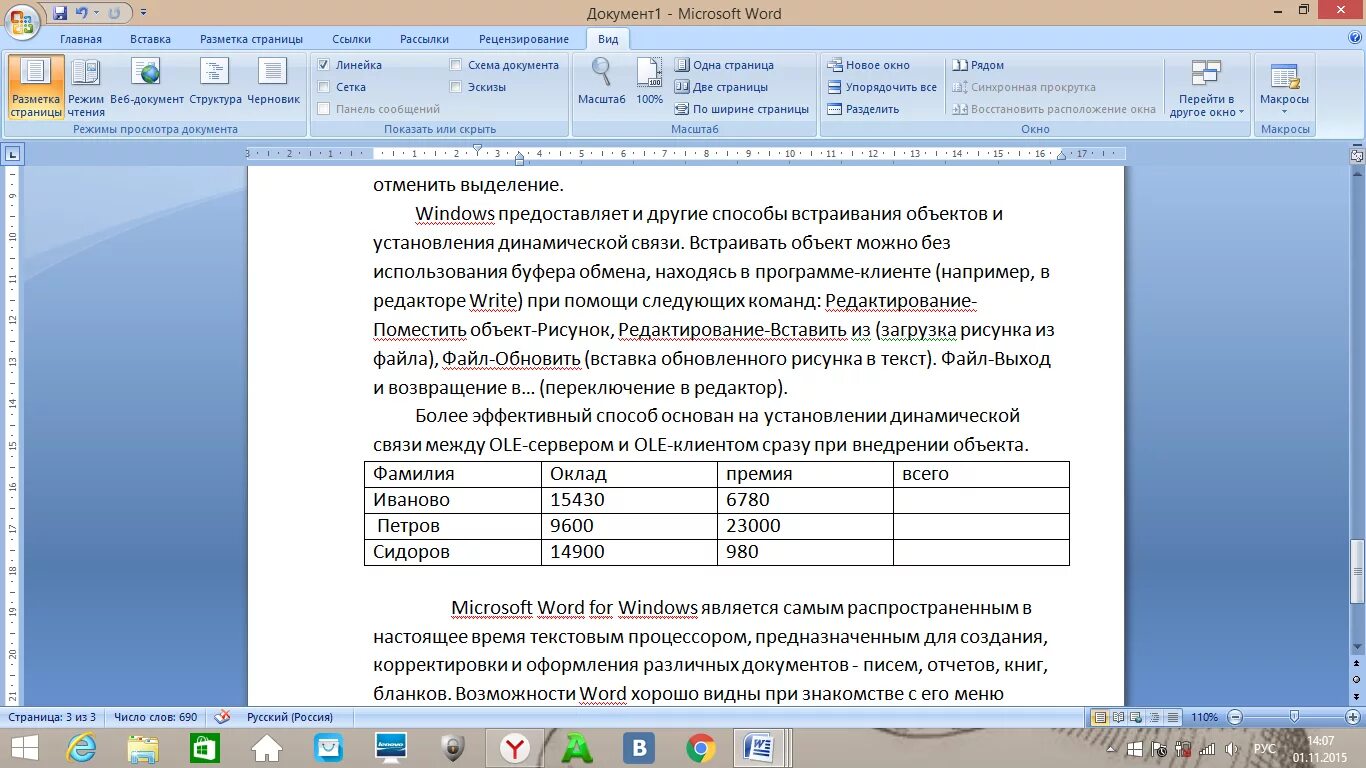
Task: Open Windows Start button on taskbar
Action: tap(24, 748)
